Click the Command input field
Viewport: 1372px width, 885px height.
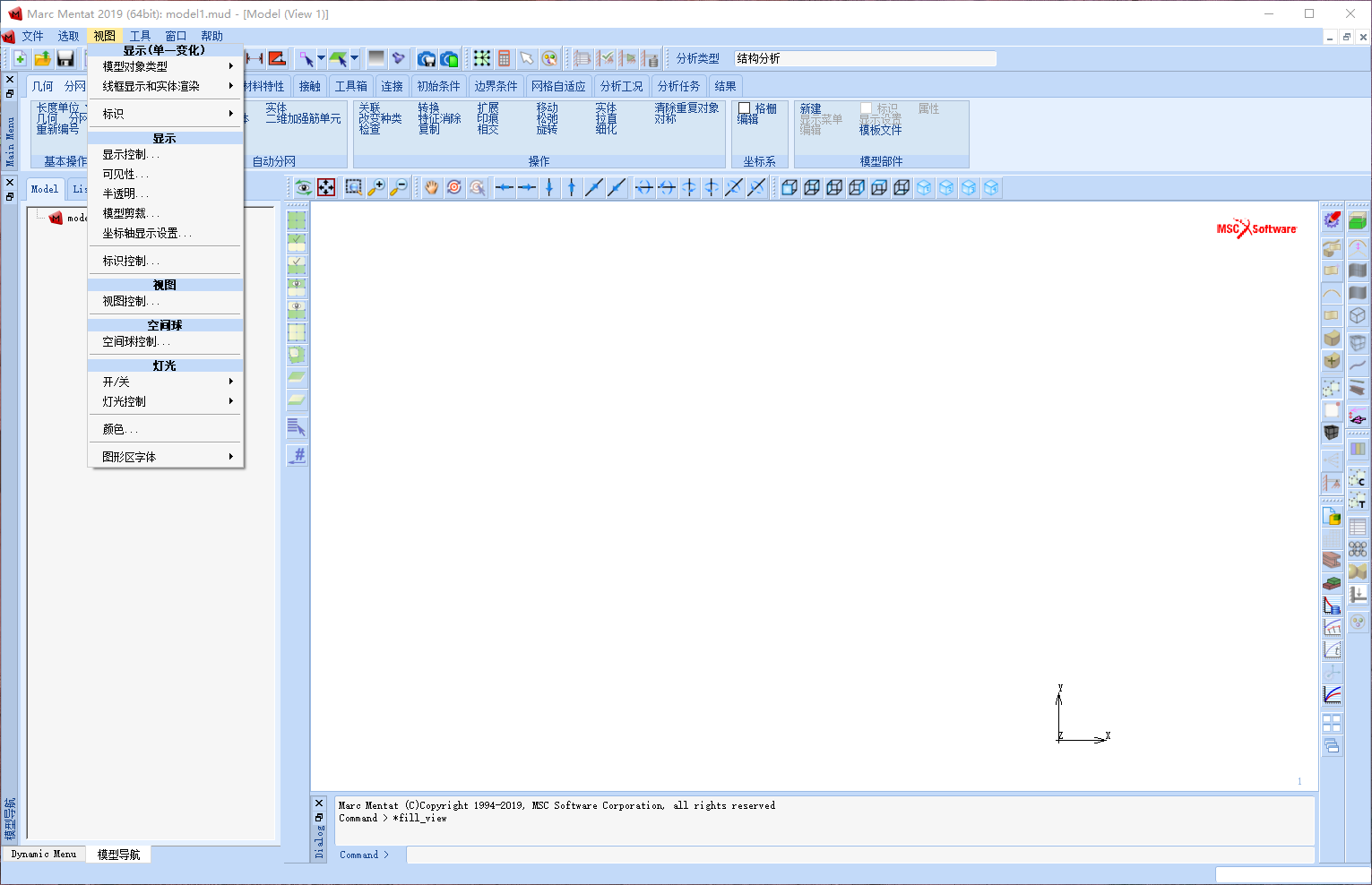[x=860, y=855]
